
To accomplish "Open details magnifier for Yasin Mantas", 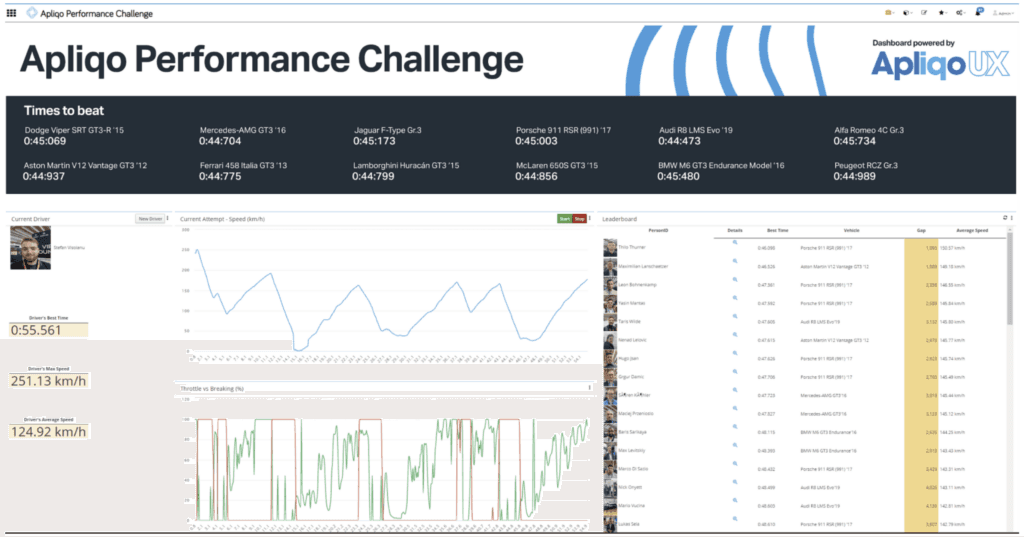I will [x=735, y=297].
